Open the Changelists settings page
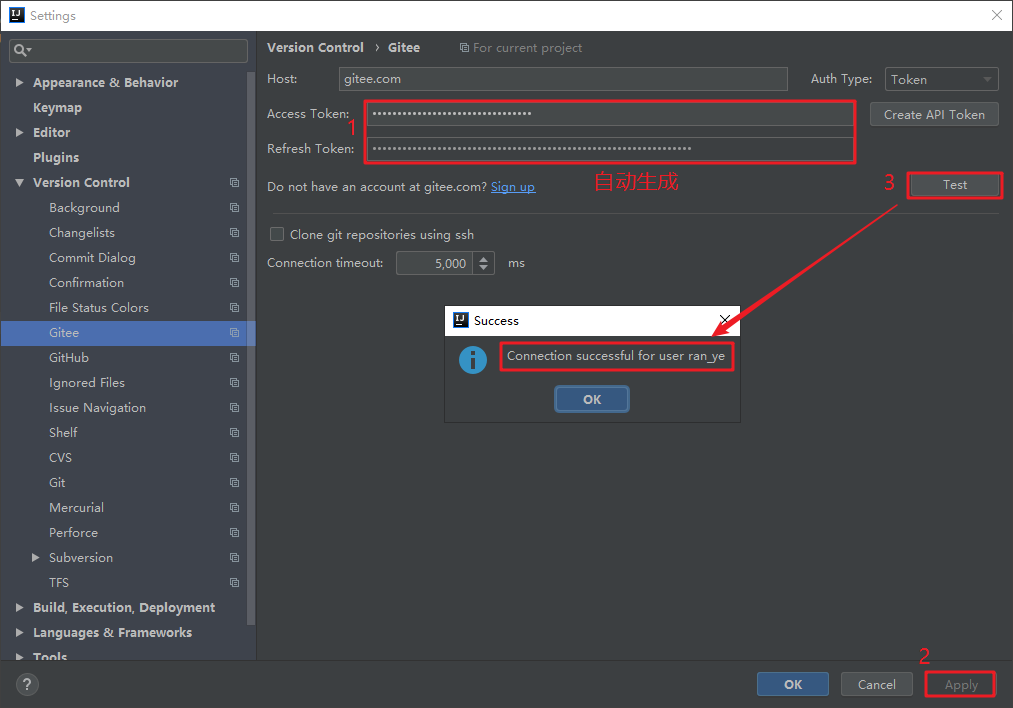 coord(82,233)
